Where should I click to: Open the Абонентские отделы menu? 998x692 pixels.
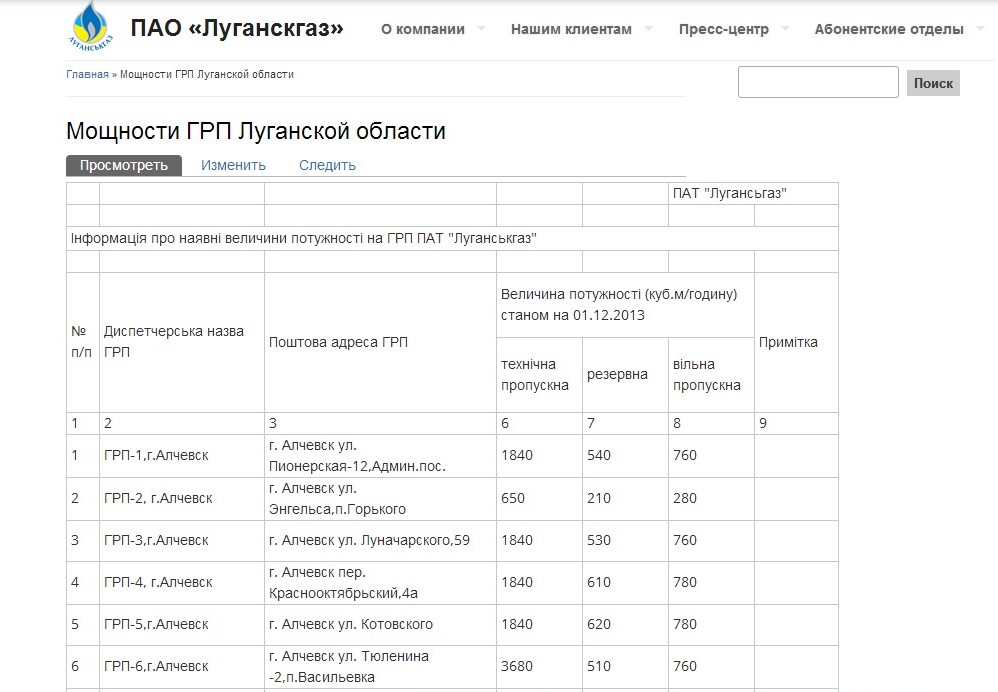point(889,29)
